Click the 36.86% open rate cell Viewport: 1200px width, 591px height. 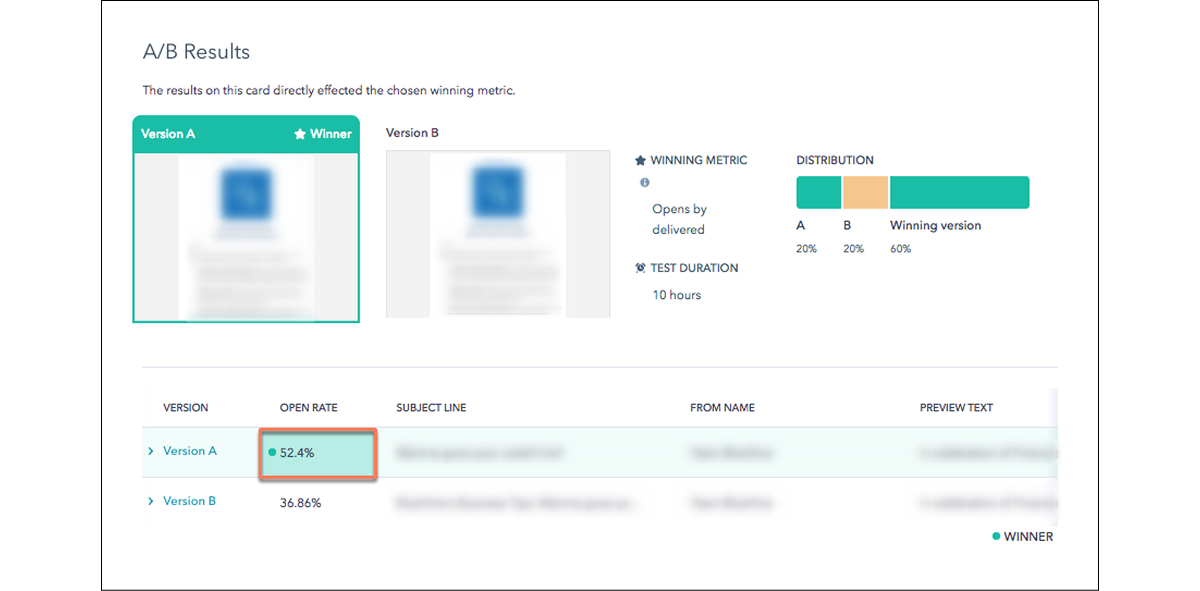[x=300, y=503]
